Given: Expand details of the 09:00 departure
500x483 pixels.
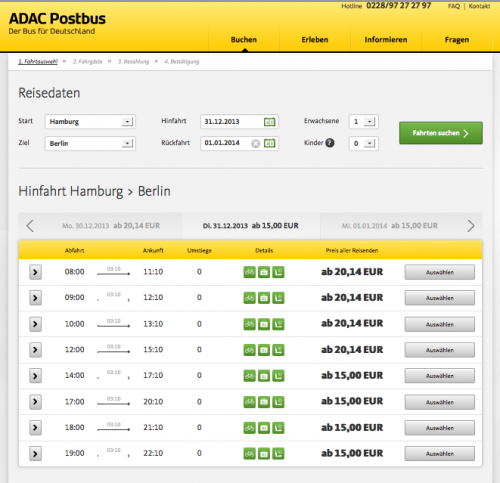Looking at the screenshot, I should coord(35,298).
